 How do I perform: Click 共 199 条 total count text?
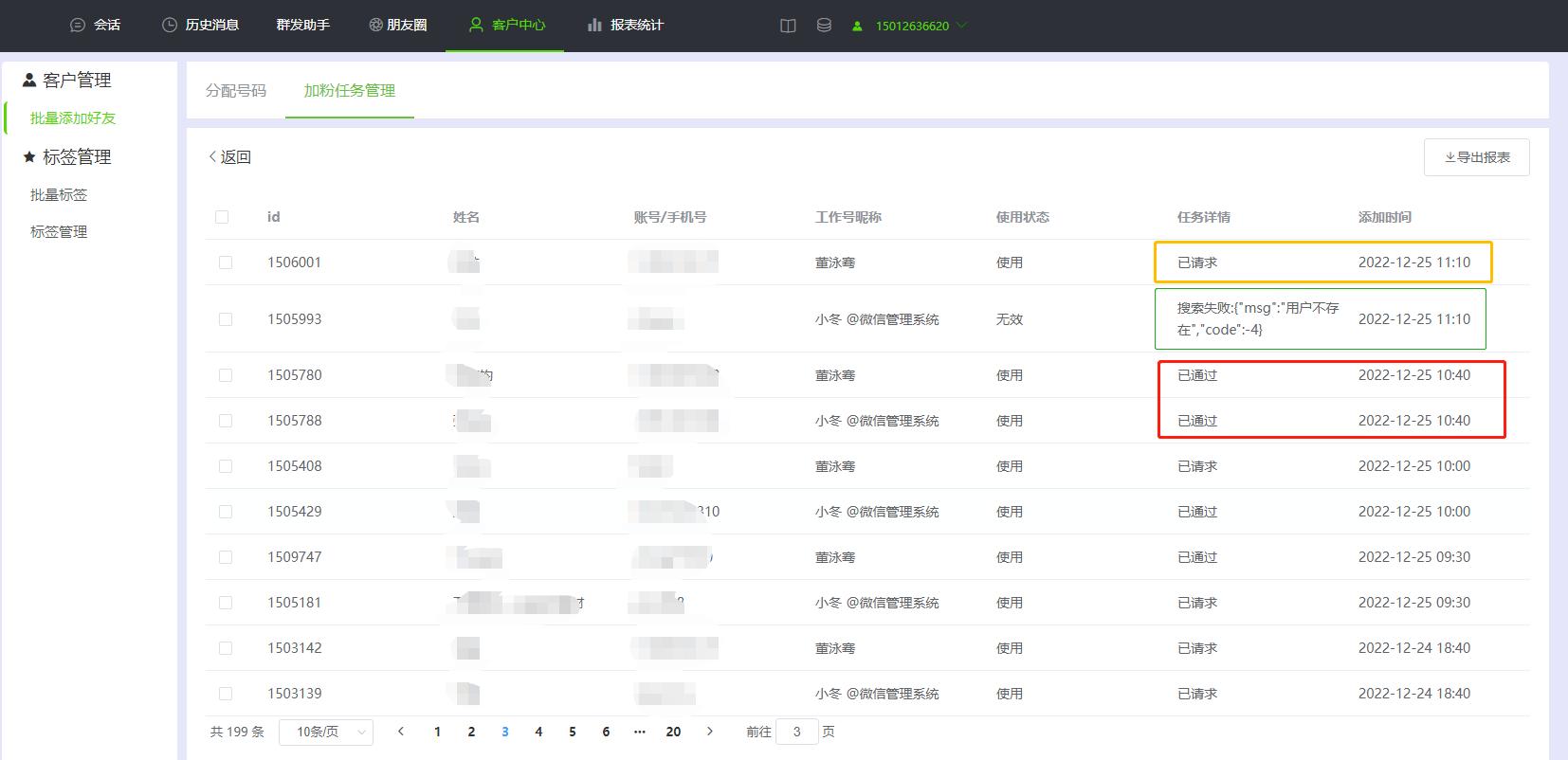(237, 732)
